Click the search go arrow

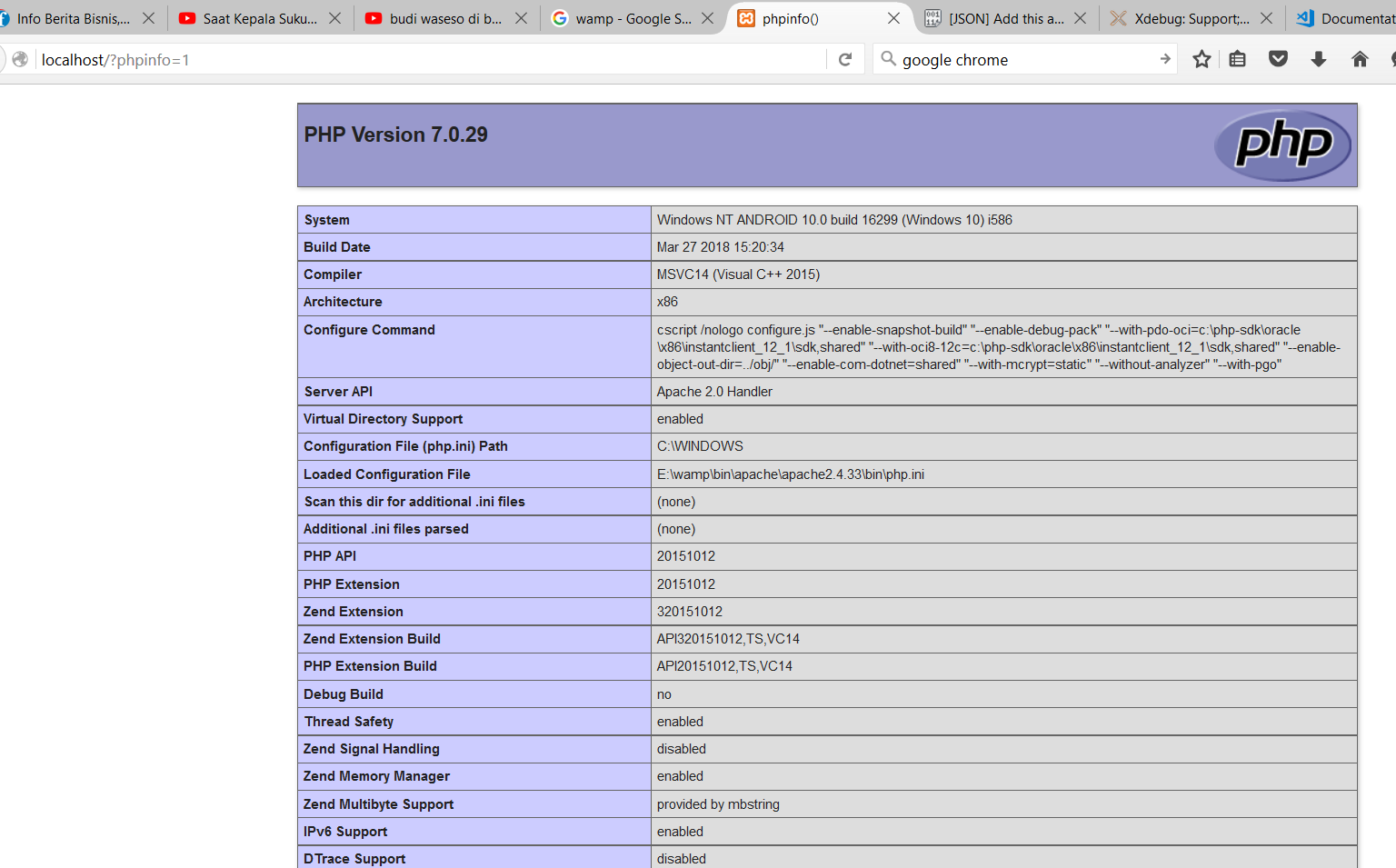(x=1165, y=59)
